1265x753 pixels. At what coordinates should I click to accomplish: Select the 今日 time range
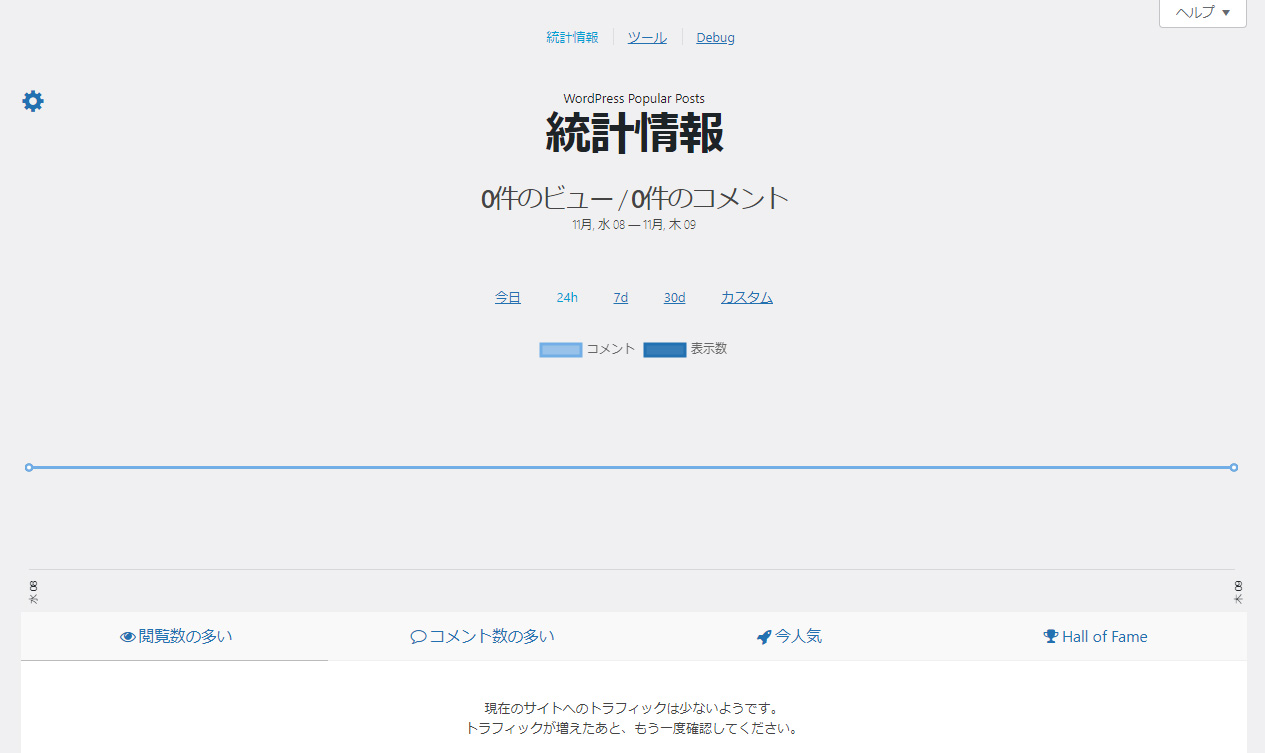(x=508, y=298)
